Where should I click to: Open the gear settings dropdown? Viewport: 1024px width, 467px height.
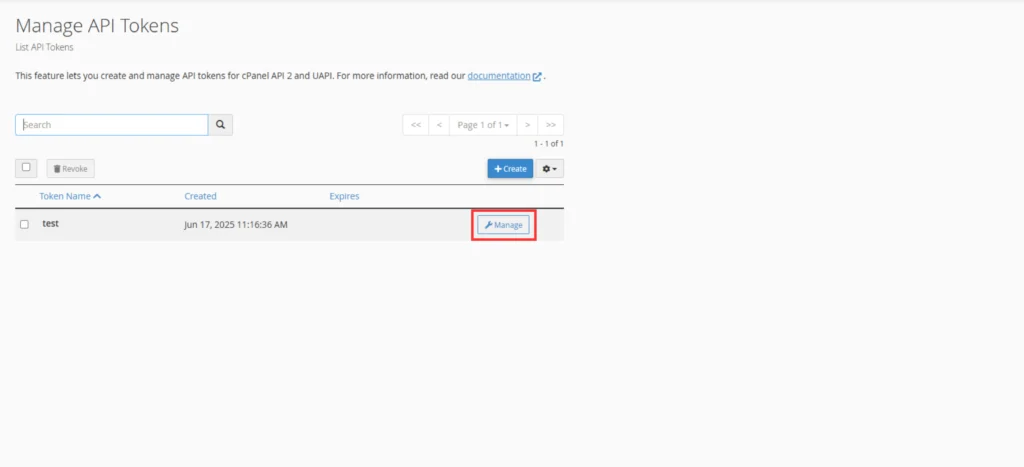[x=550, y=169]
